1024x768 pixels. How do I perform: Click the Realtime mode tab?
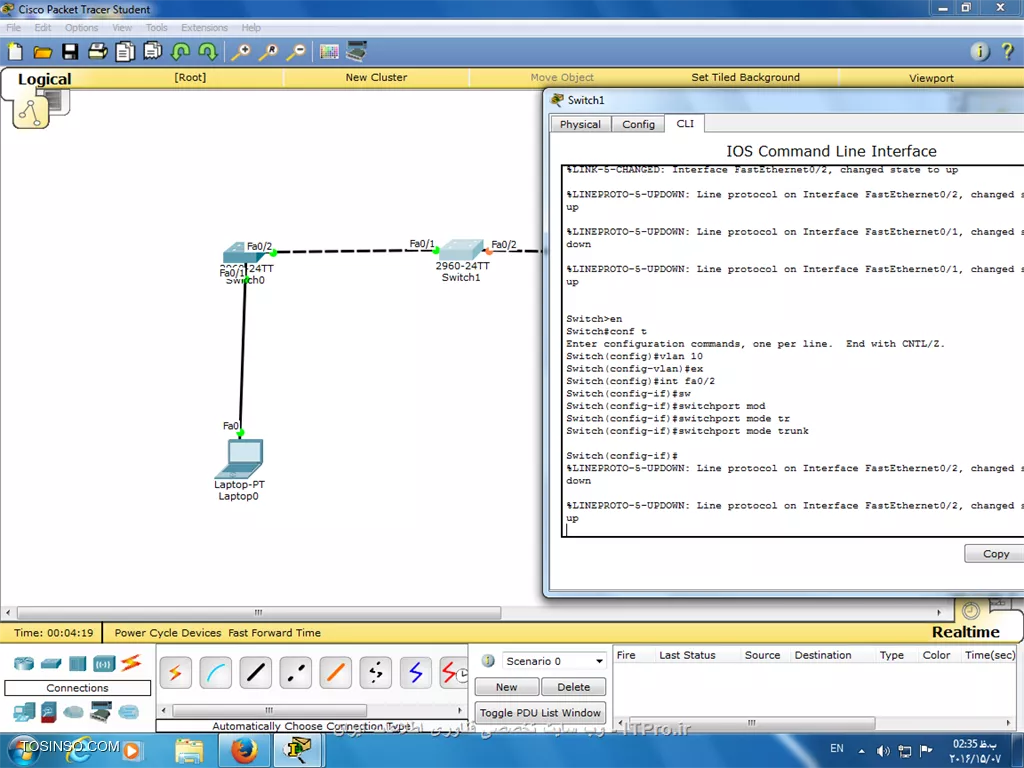coord(965,632)
